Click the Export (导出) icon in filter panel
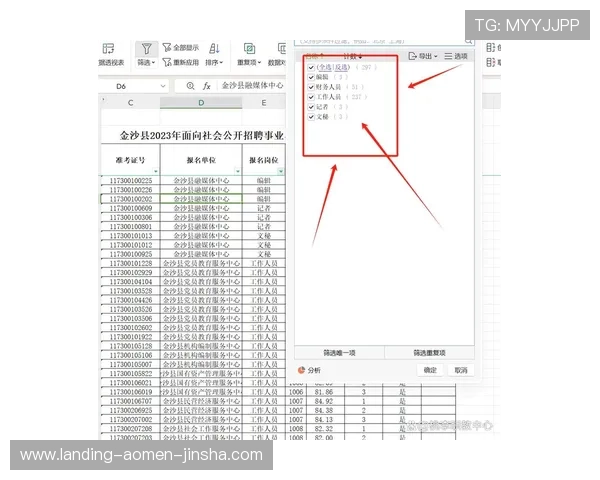This screenshot has height=480, width=600. 412,56
